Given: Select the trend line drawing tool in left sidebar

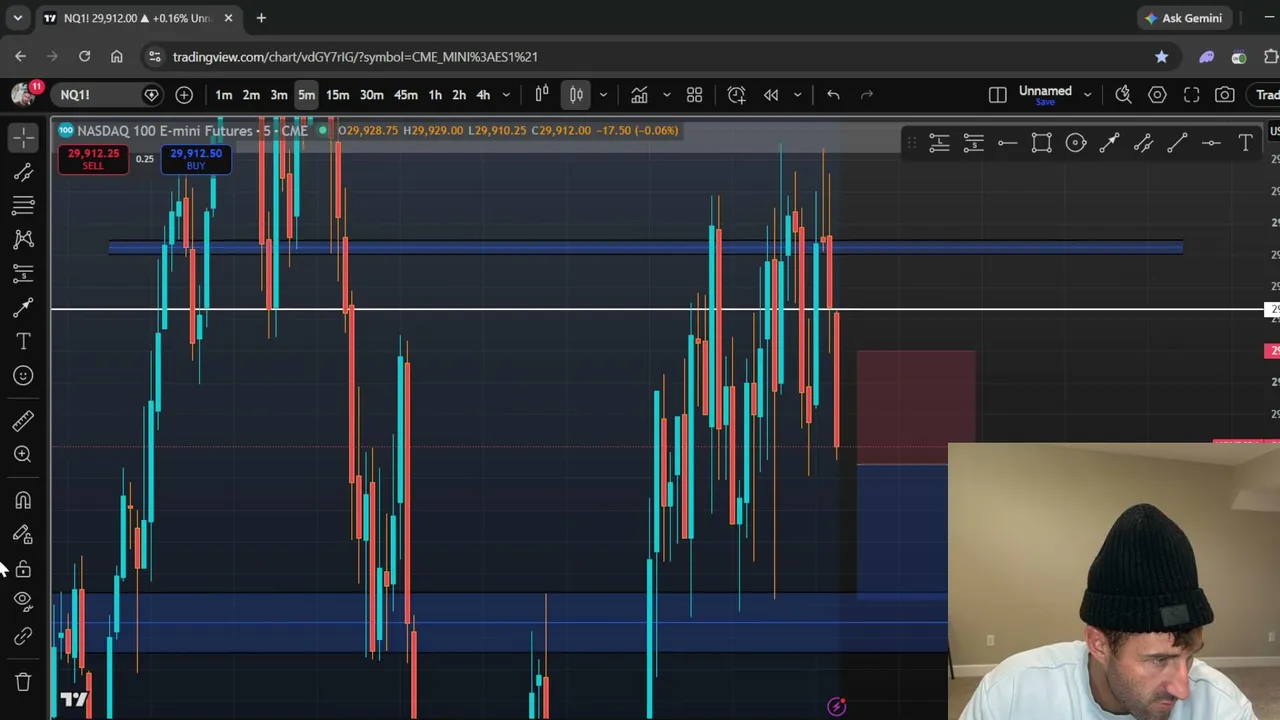Looking at the screenshot, I should tap(23, 172).
